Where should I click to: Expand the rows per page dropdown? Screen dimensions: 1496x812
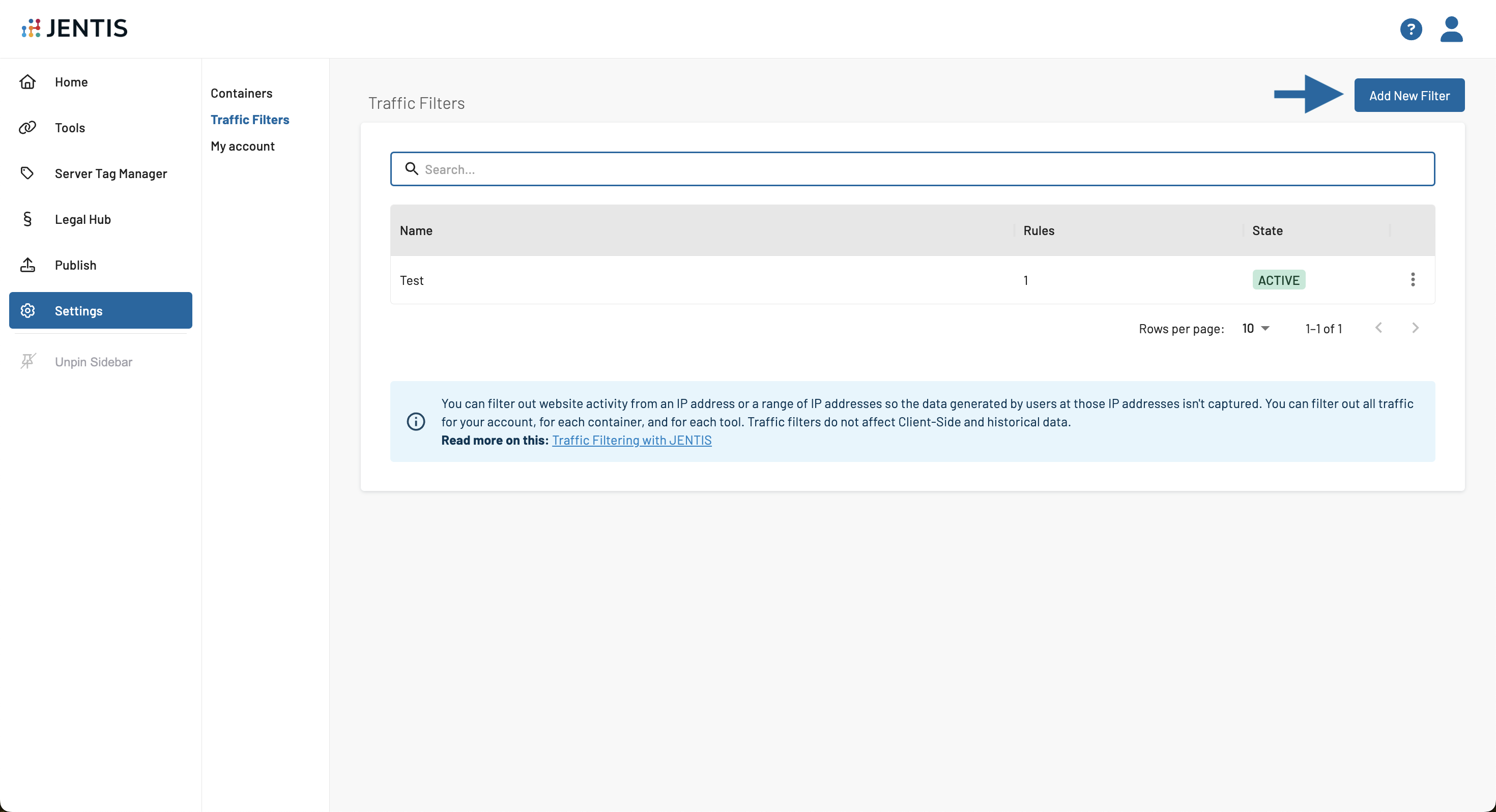(1256, 328)
